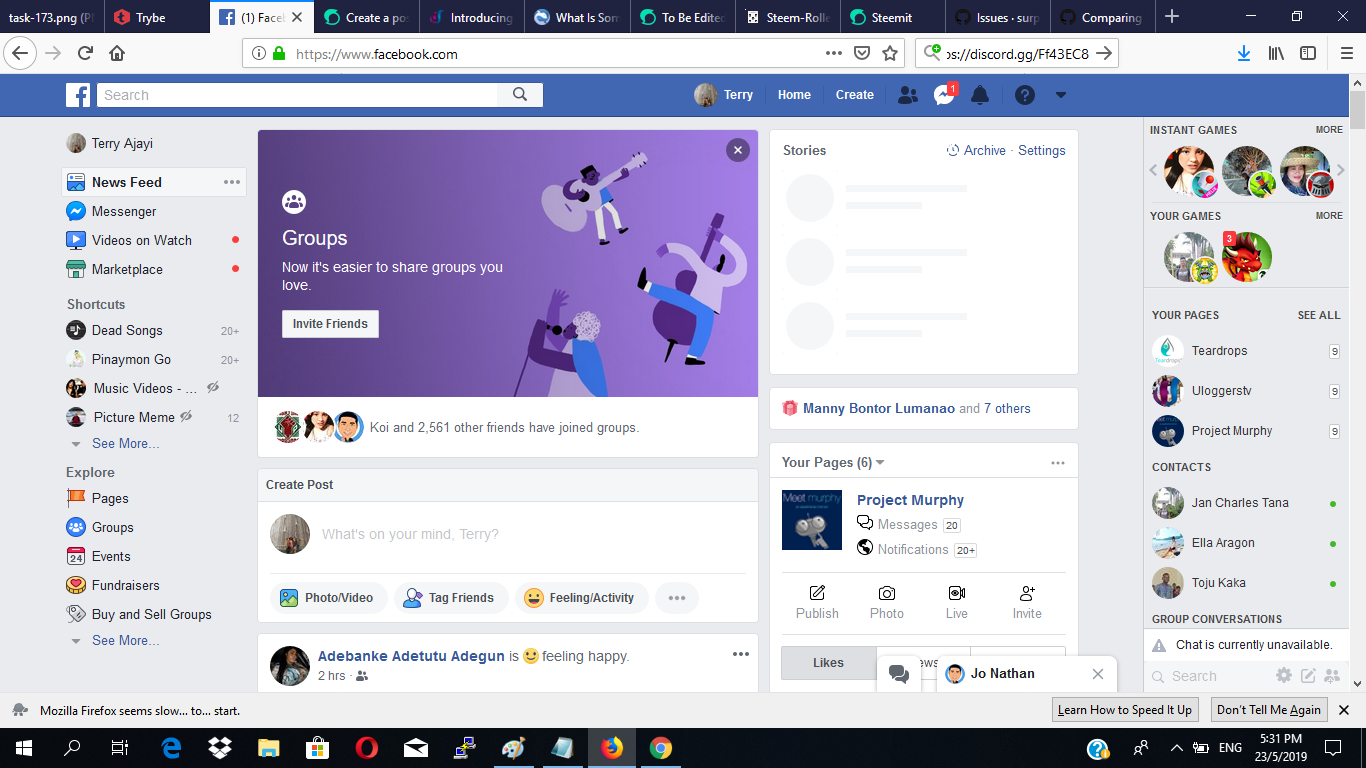Click the search magnifier button

click(x=520, y=95)
